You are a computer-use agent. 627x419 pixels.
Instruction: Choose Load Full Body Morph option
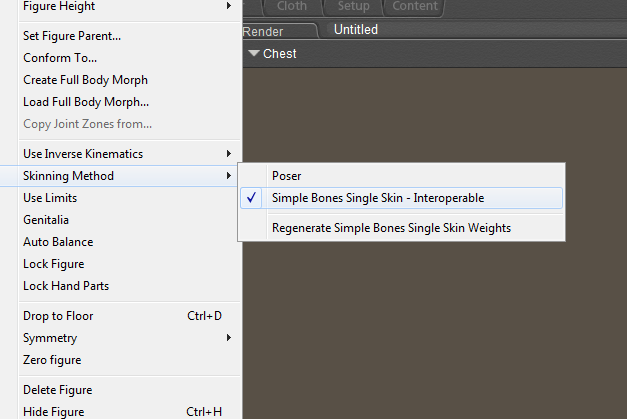(x=86, y=102)
